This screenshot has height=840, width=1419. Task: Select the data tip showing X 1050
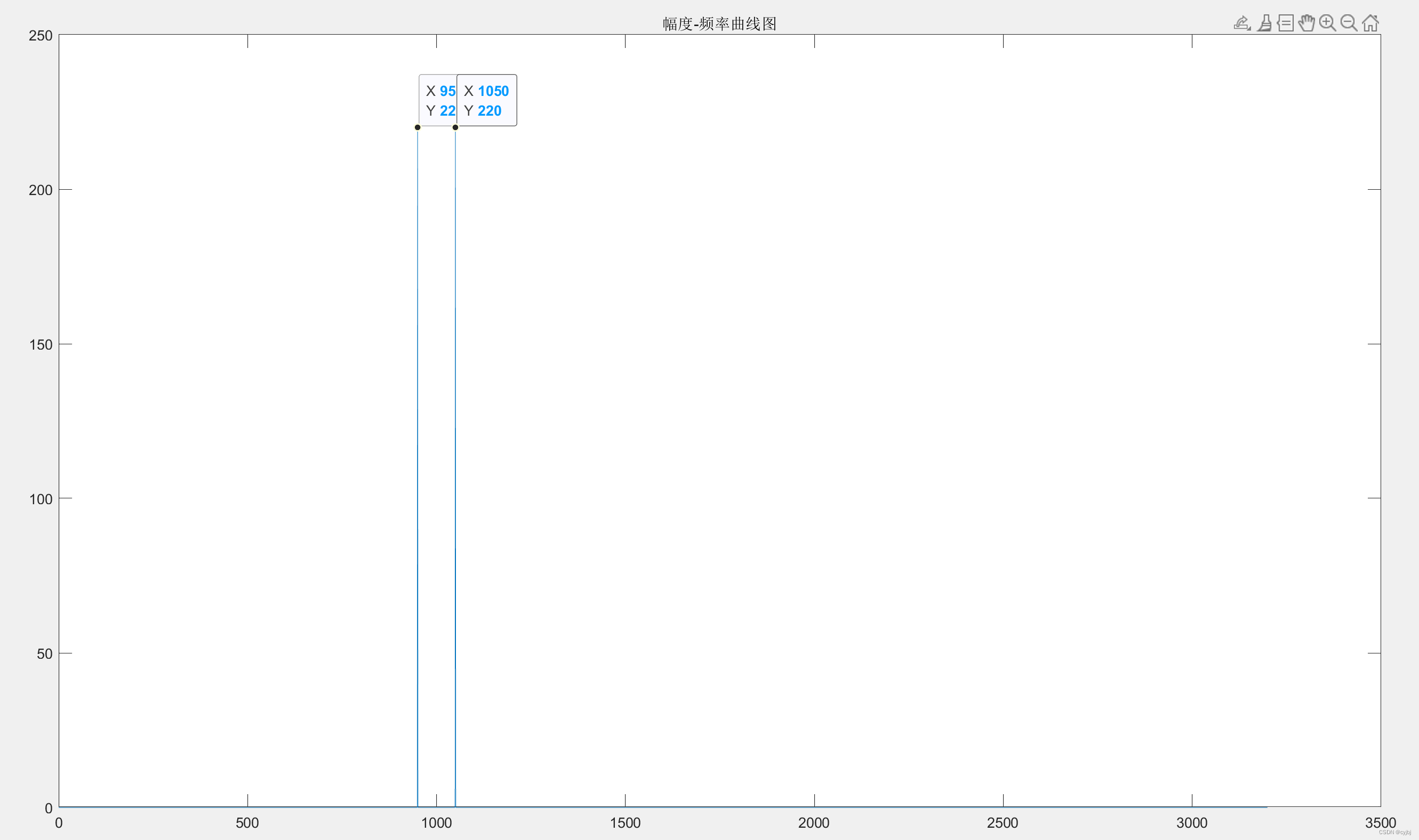coord(486,100)
